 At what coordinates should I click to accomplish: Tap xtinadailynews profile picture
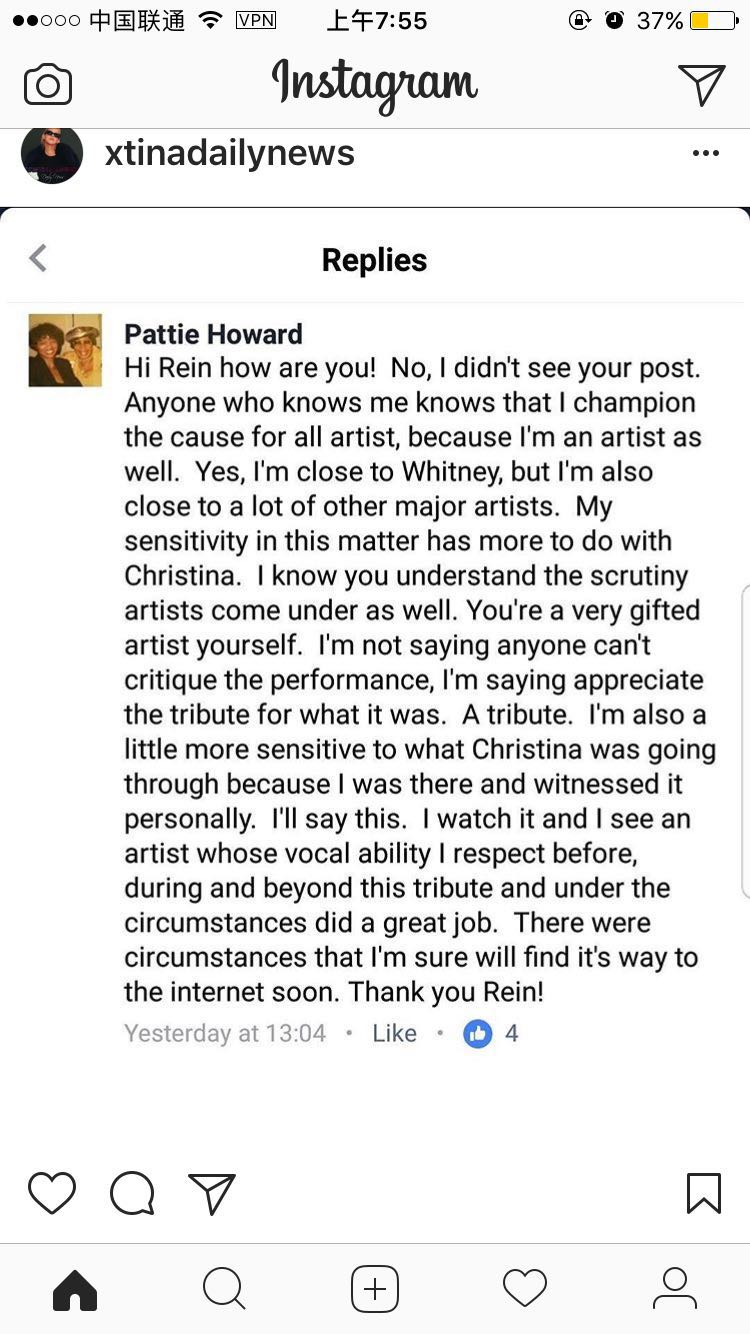(x=52, y=155)
